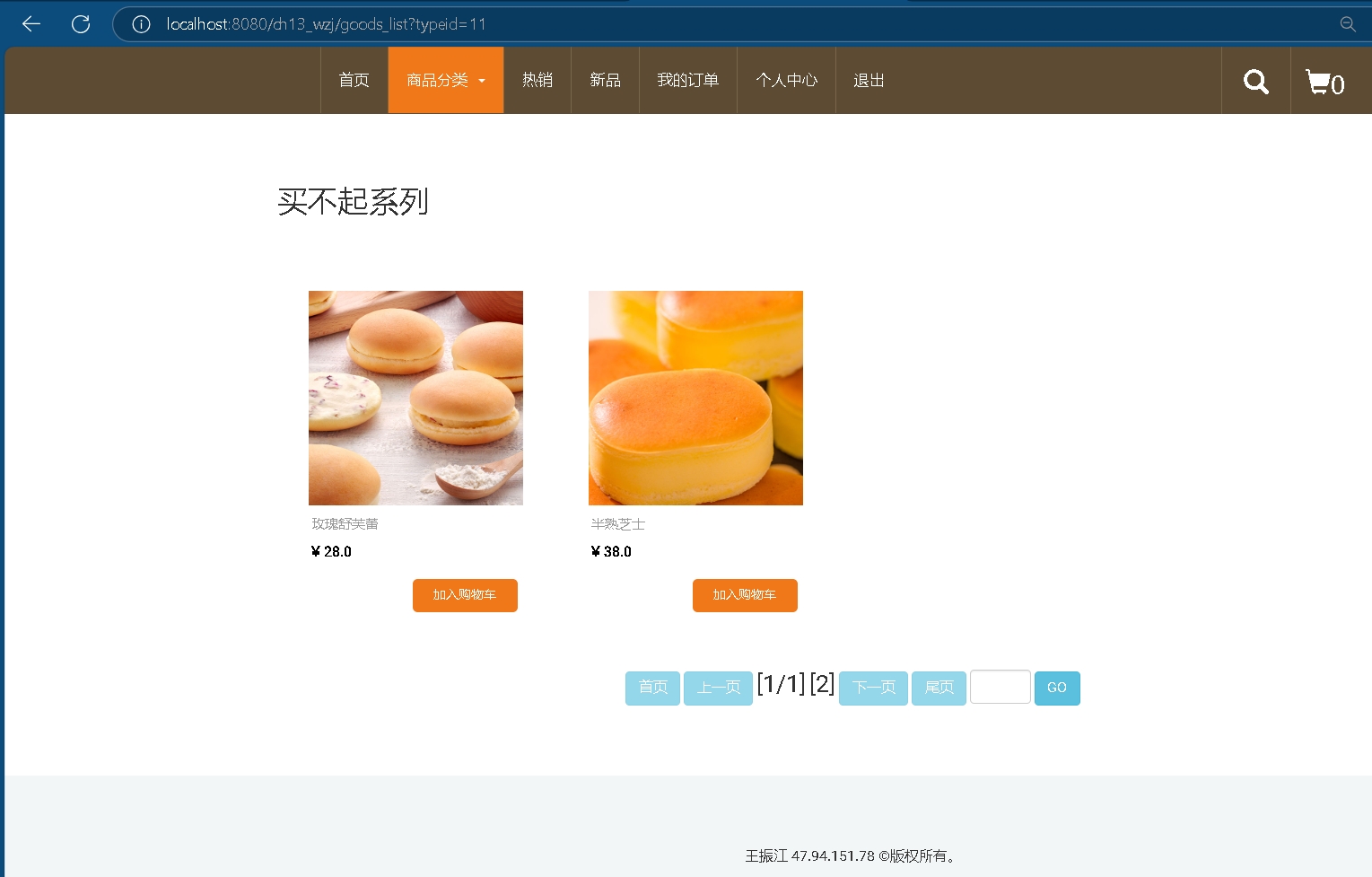This screenshot has height=877, width=1372.
Task: Click the 下一页 pagination button
Action: (873, 688)
